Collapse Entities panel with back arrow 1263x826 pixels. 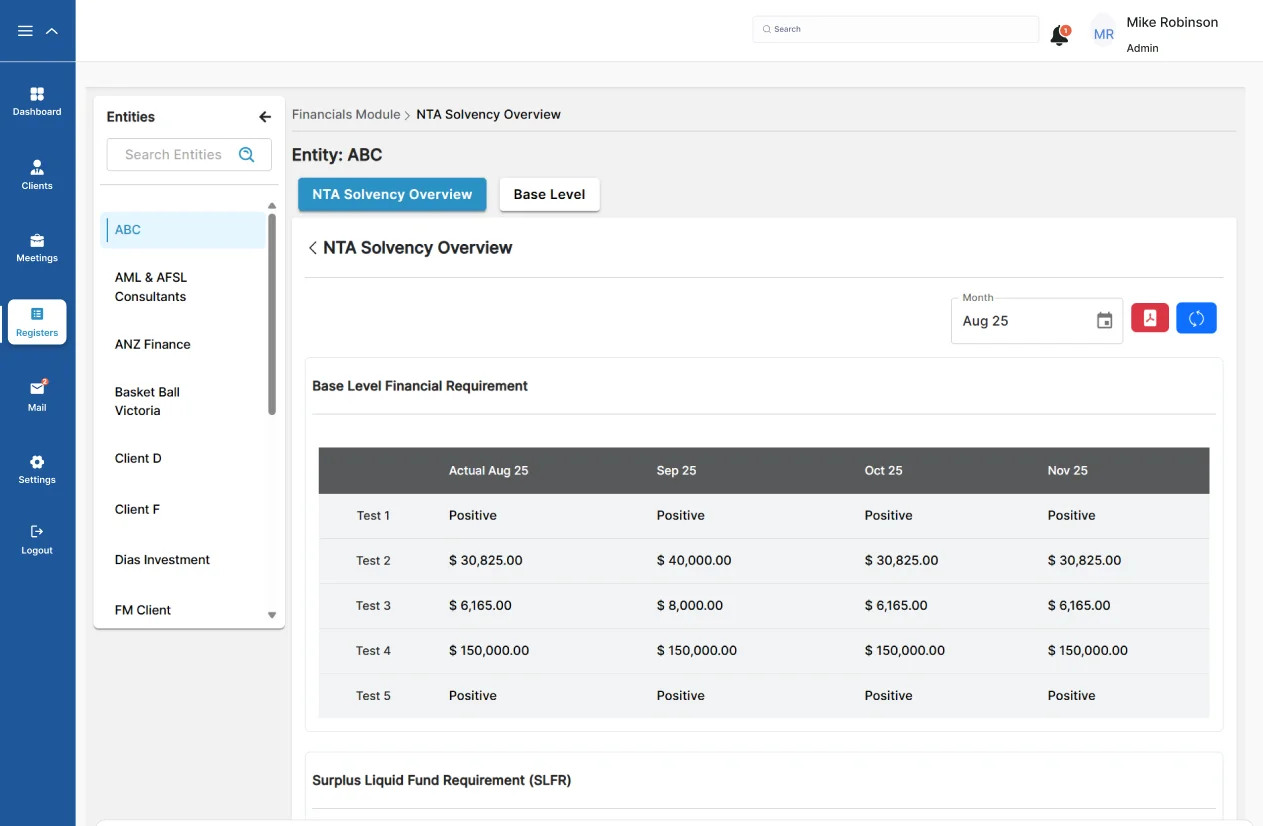[x=265, y=117]
